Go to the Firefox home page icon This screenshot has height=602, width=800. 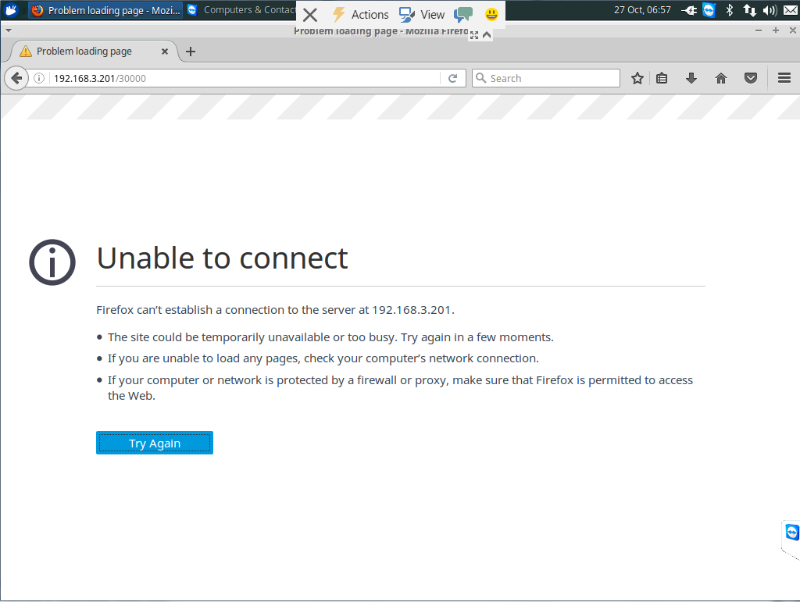(x=721, y=78)
